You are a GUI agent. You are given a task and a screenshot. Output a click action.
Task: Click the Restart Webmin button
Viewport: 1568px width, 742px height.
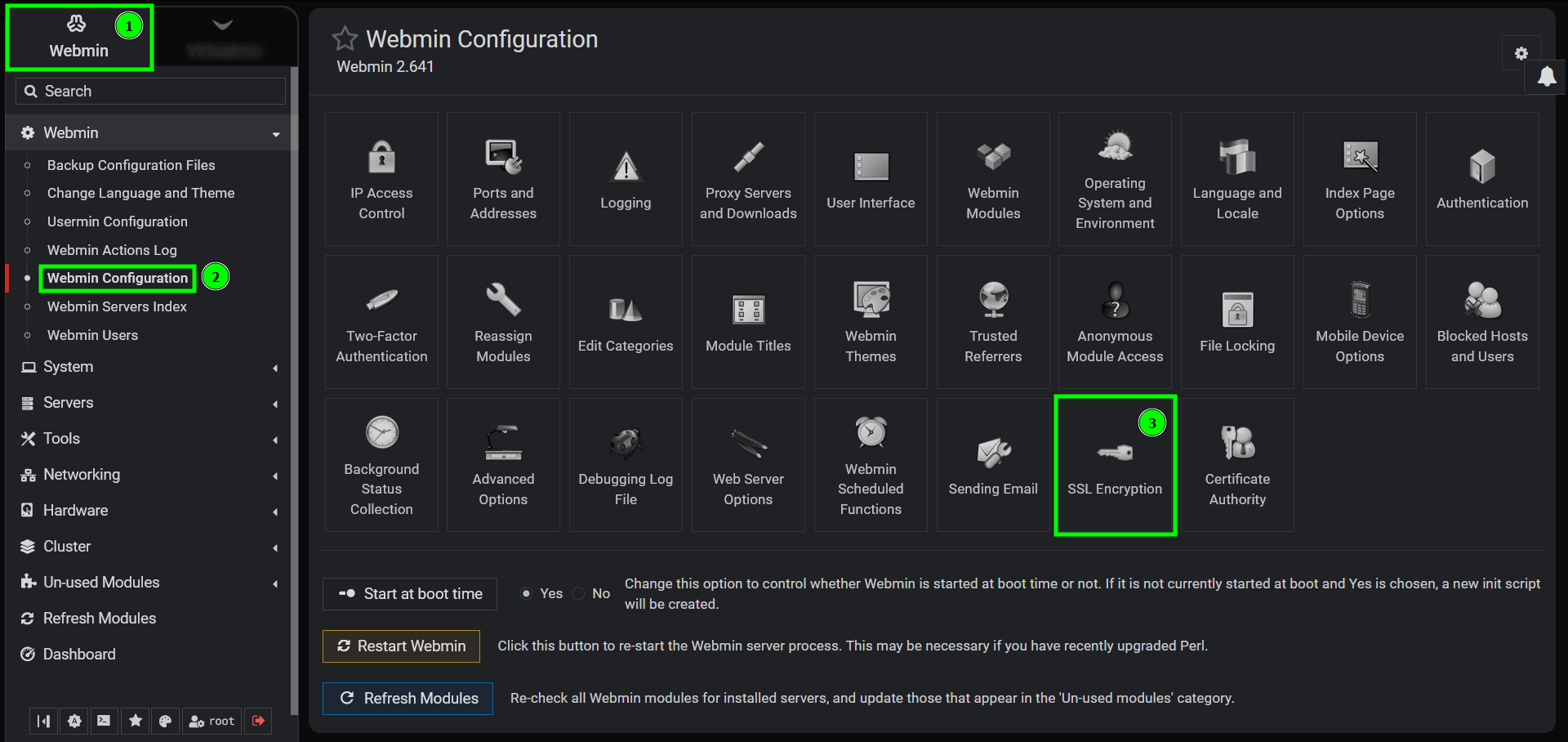tap(401, 646)
